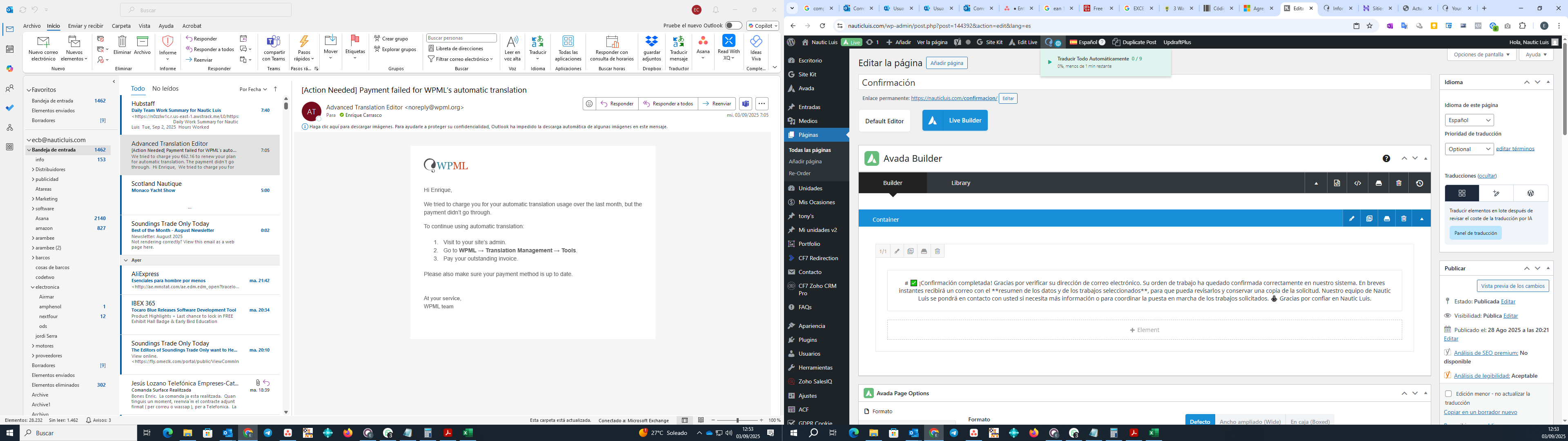Screen dimensions: 1568x441
Task: Open Avada code editor toggle icon
Action: (1357, 183)
